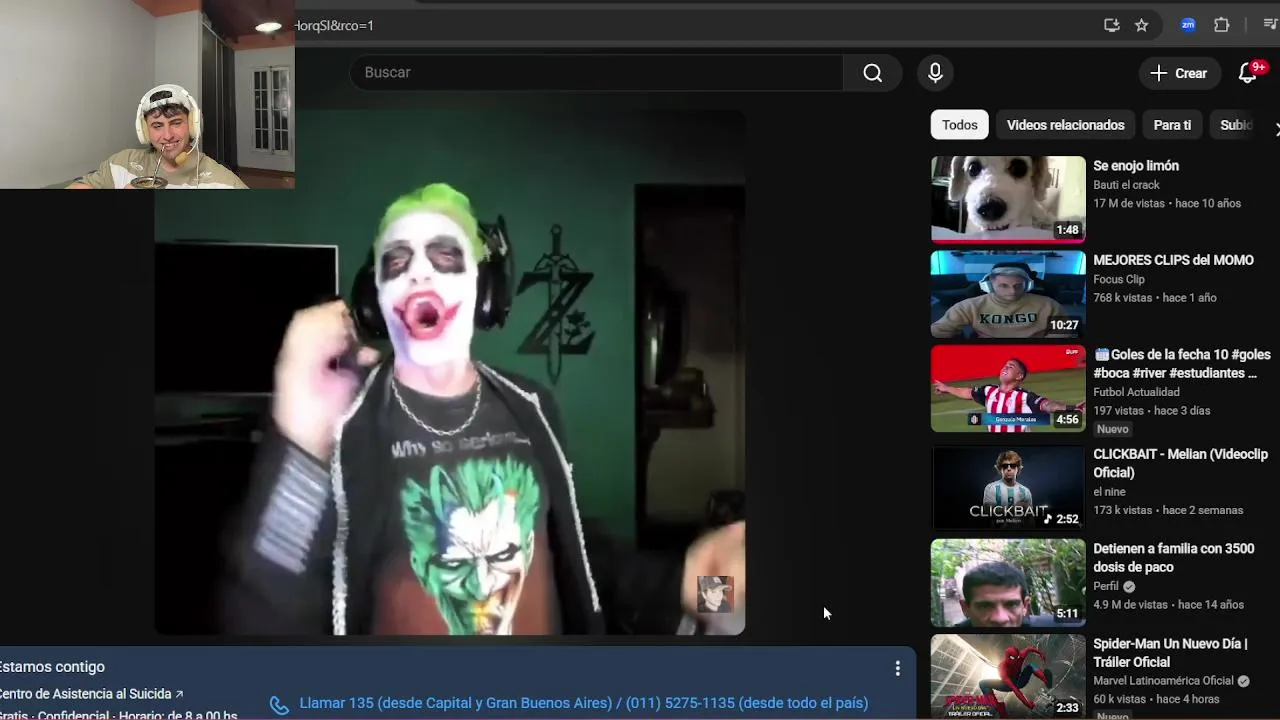Screen dimensions: 1280x720
Task: Click the Goles de la fecha 10 title
Action: pos(1182,364)
